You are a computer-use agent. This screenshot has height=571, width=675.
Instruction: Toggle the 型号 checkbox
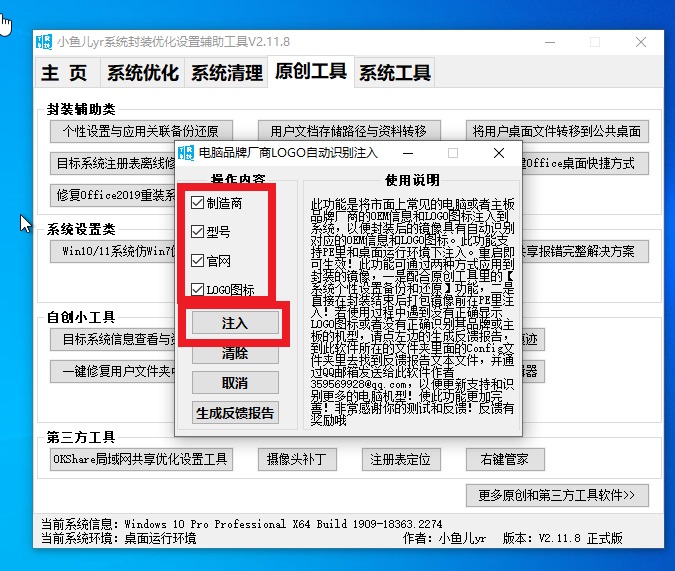coord(197,232)
